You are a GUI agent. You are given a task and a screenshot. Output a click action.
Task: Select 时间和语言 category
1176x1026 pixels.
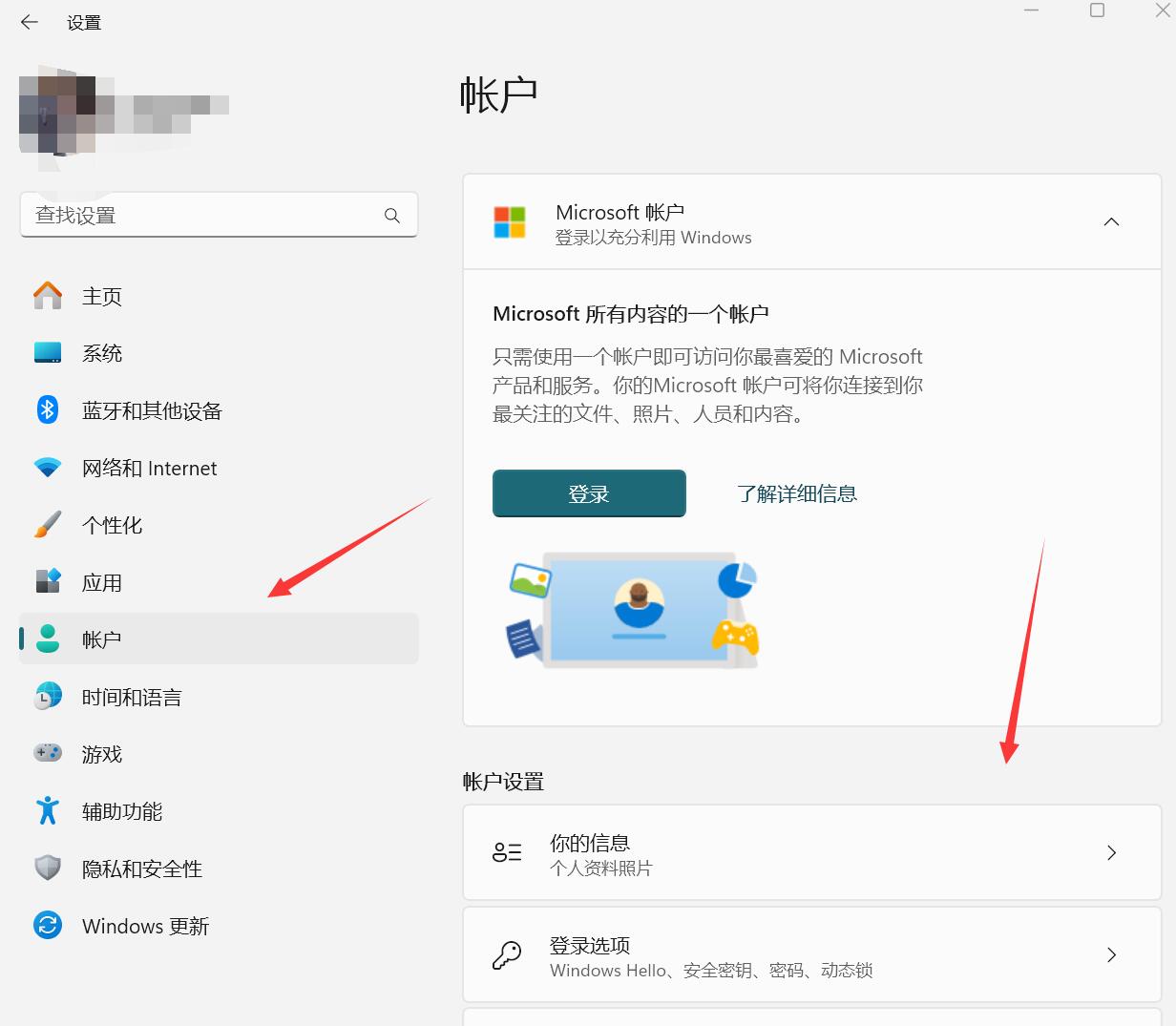[x=219, y=697]
